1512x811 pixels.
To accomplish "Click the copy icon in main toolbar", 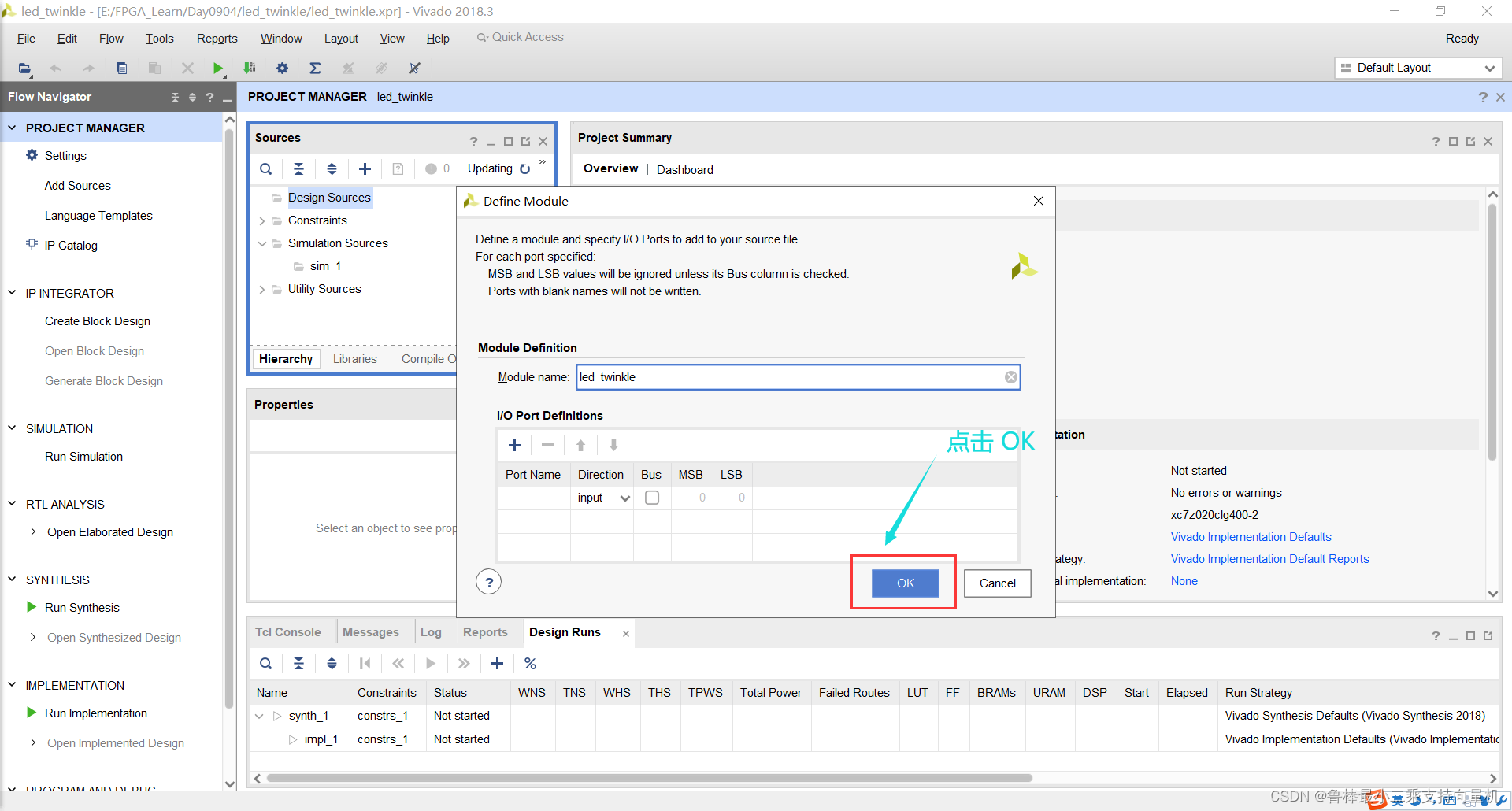I will coord(121,69).
